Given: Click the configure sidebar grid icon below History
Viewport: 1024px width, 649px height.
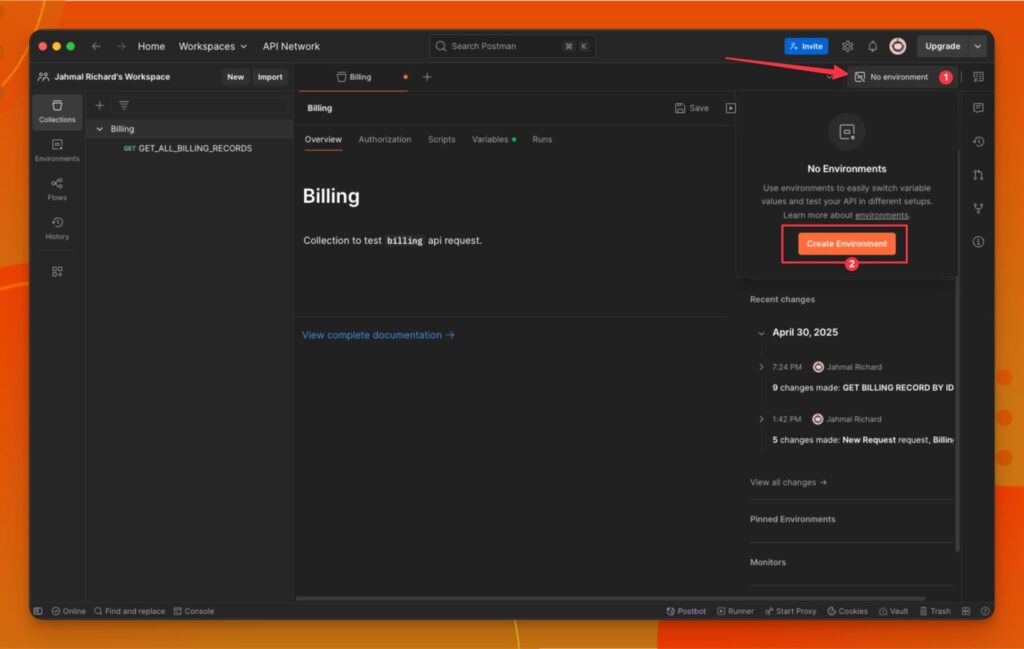Looking at the screenshot, I should 57,271.
